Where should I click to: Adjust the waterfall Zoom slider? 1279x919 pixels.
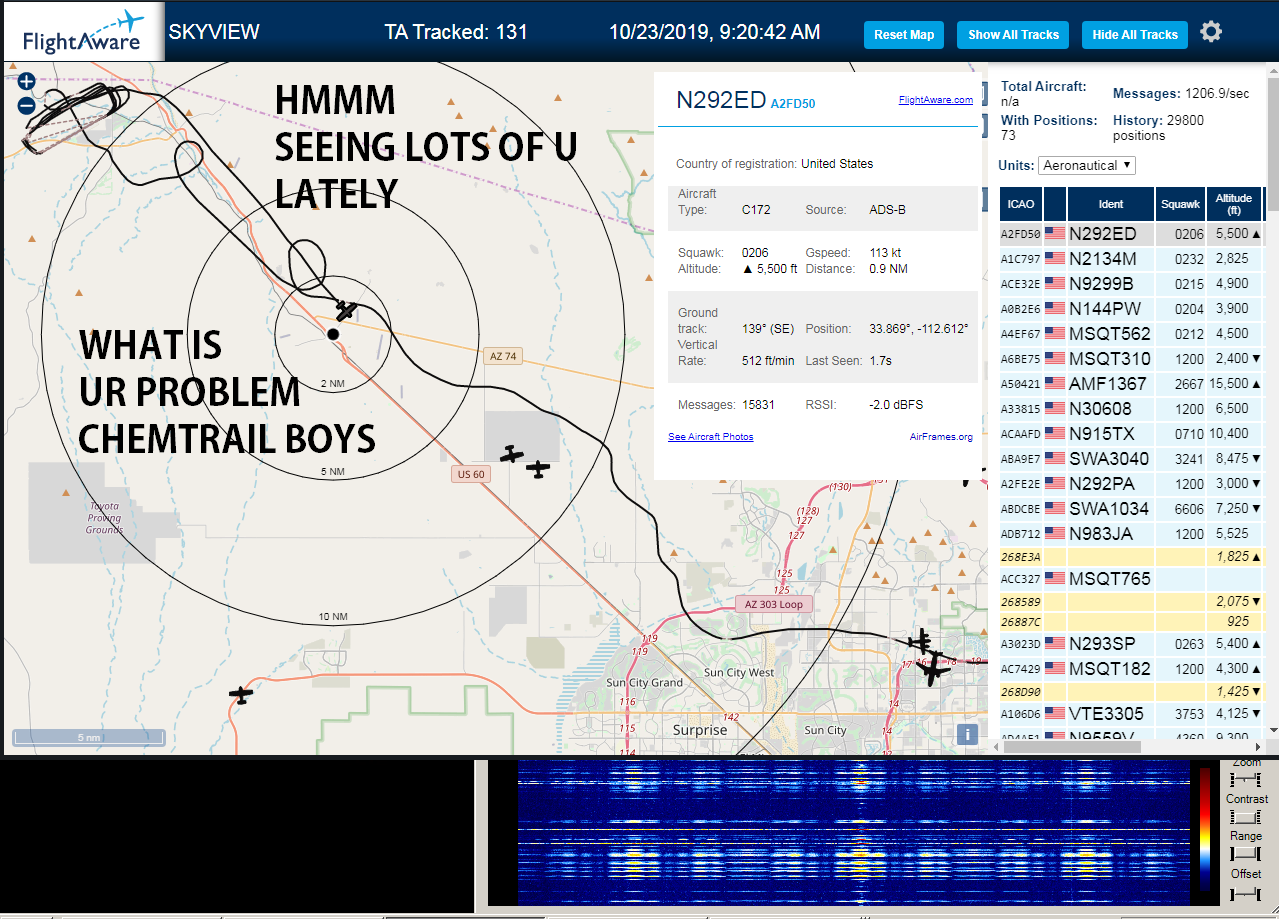point(1246,779)
